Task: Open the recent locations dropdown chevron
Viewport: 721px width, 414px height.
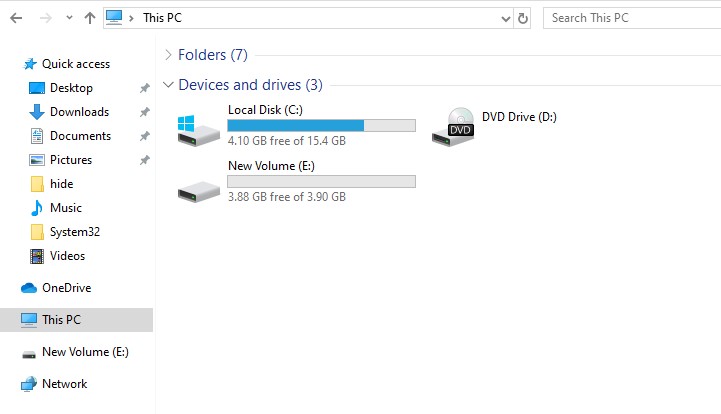Action: [x=68, y=18]
